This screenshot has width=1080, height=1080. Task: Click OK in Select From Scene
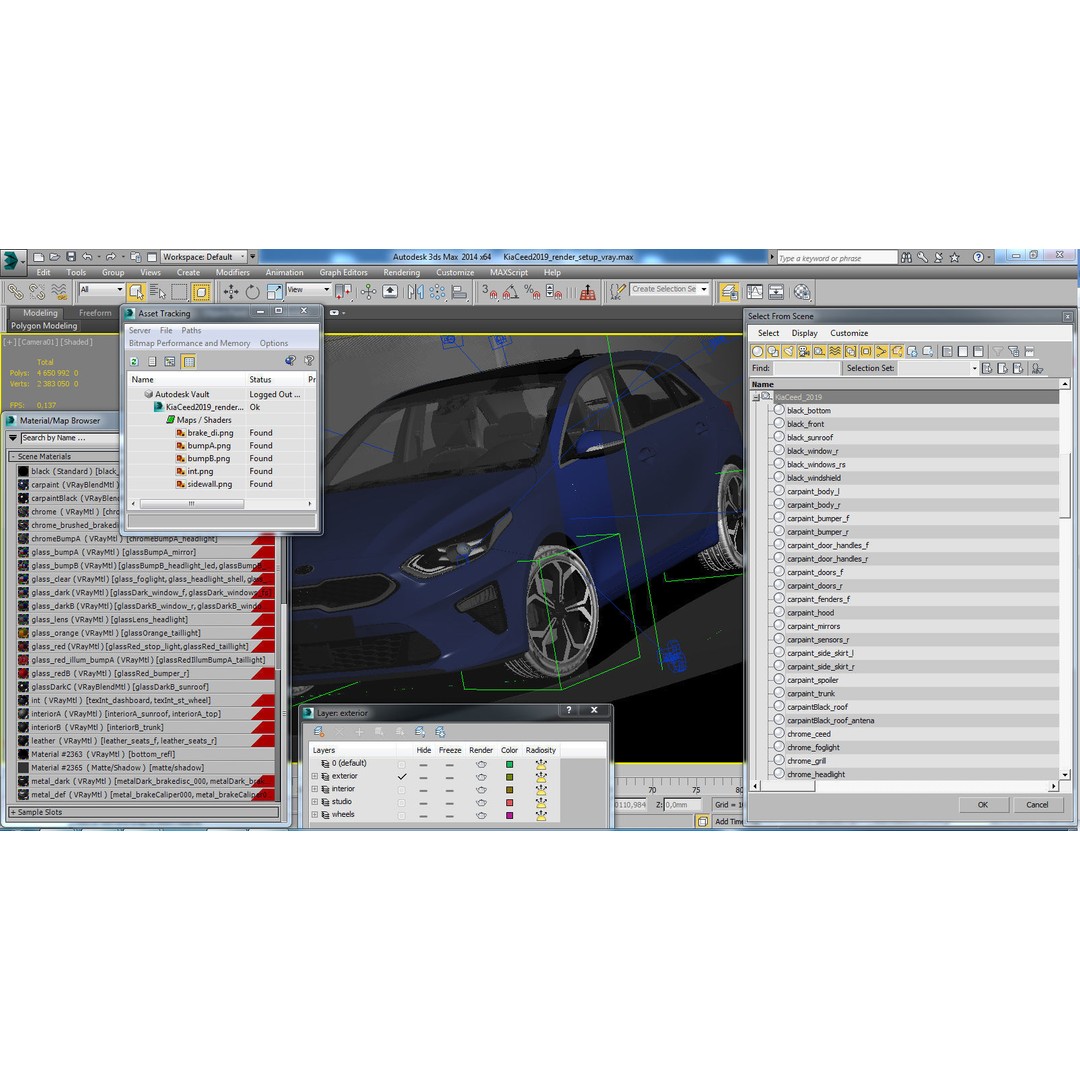(x=983, y=804)
